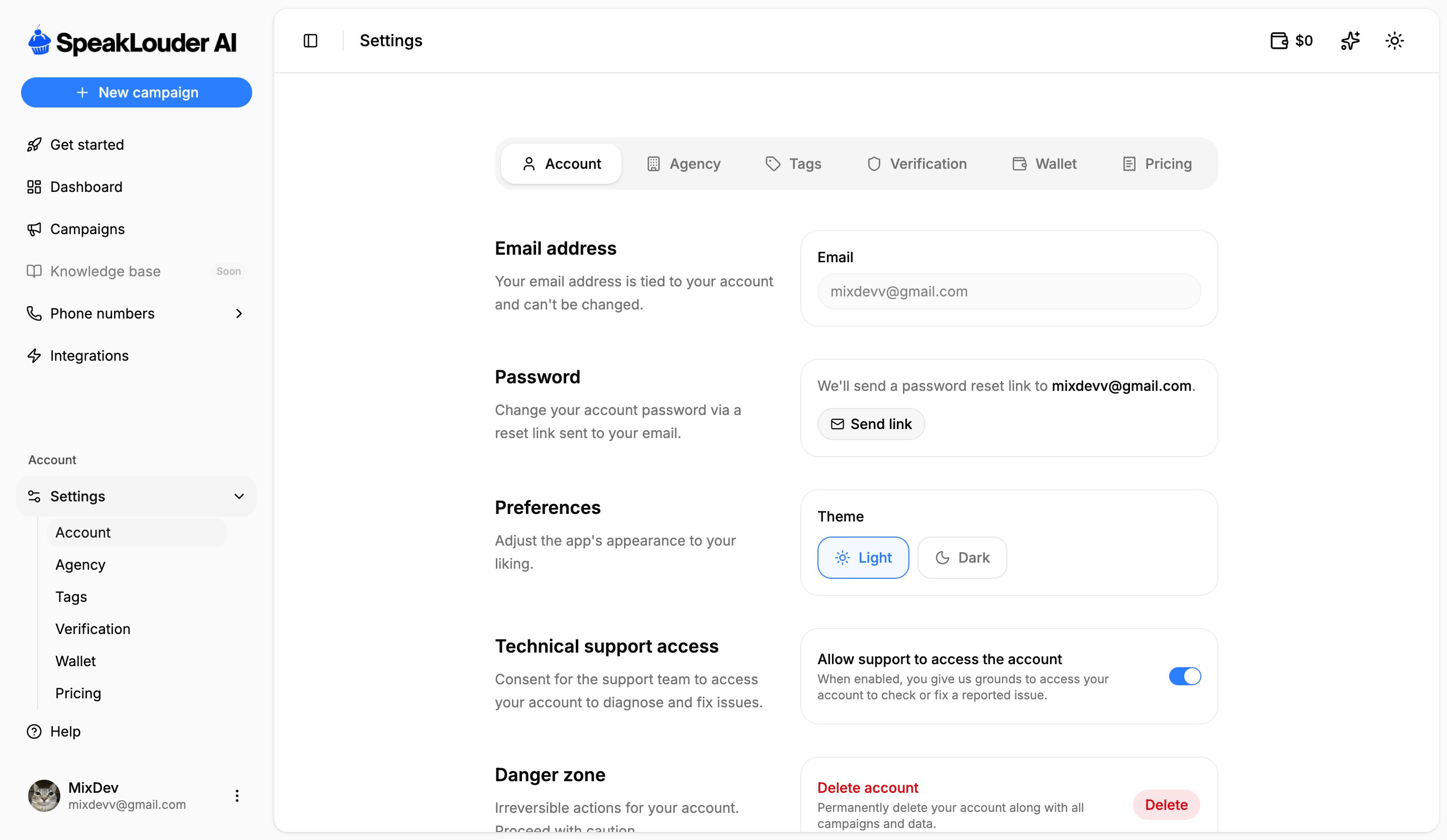1447x840 pixels.
Task: Choose the Light theme
Action: point(863,558)
